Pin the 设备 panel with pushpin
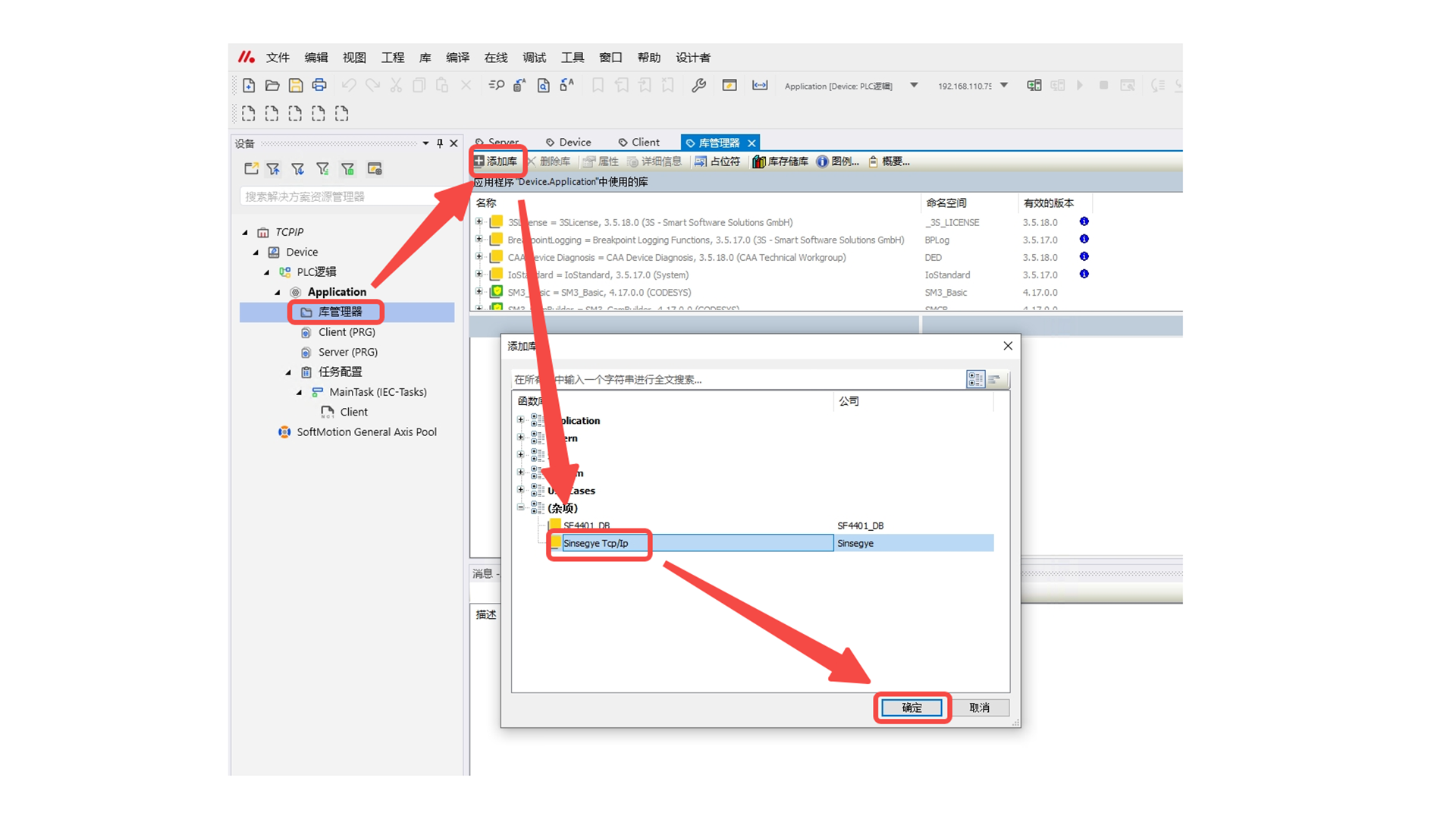The width and height of the screenshot is (1456, 819). click(440, 143)
